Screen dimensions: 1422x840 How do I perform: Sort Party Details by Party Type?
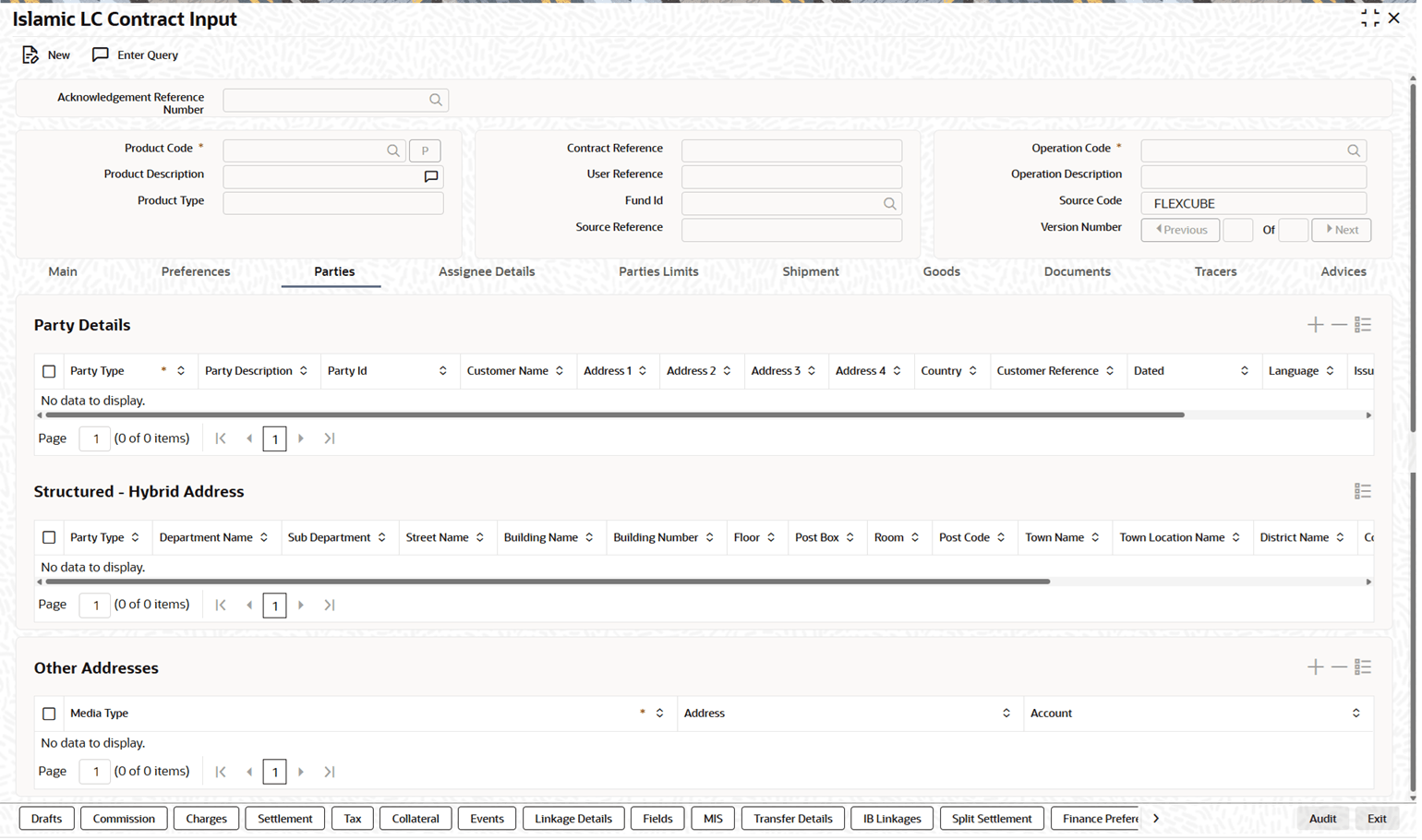pos(181,371)
